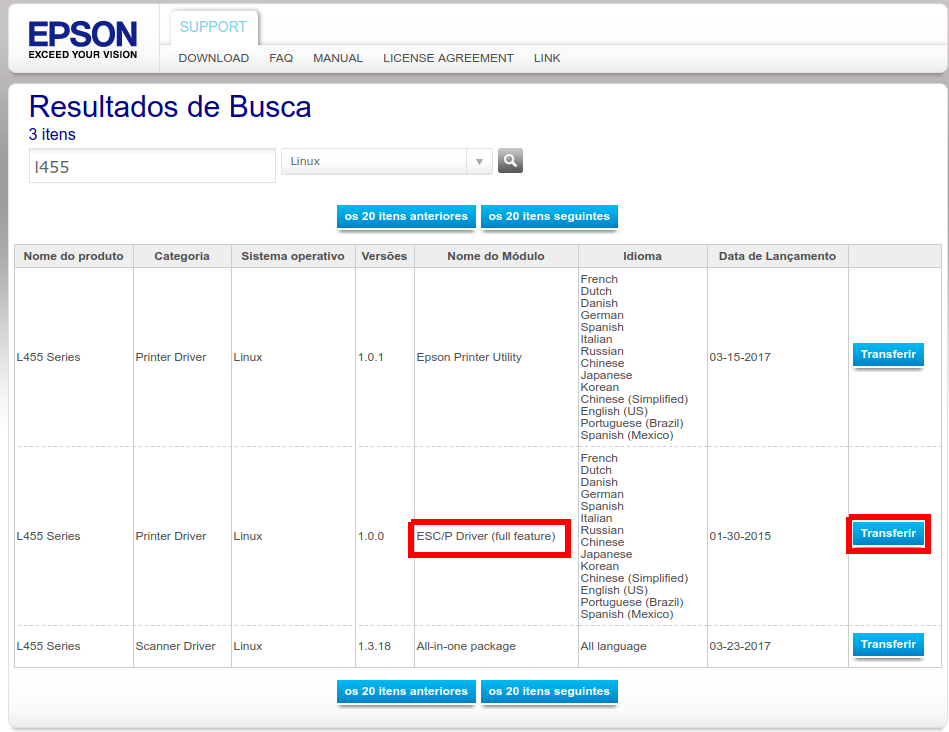Screen dimensions: 949x732
Task: Click 'Categoria' column header
Action: 182,256
